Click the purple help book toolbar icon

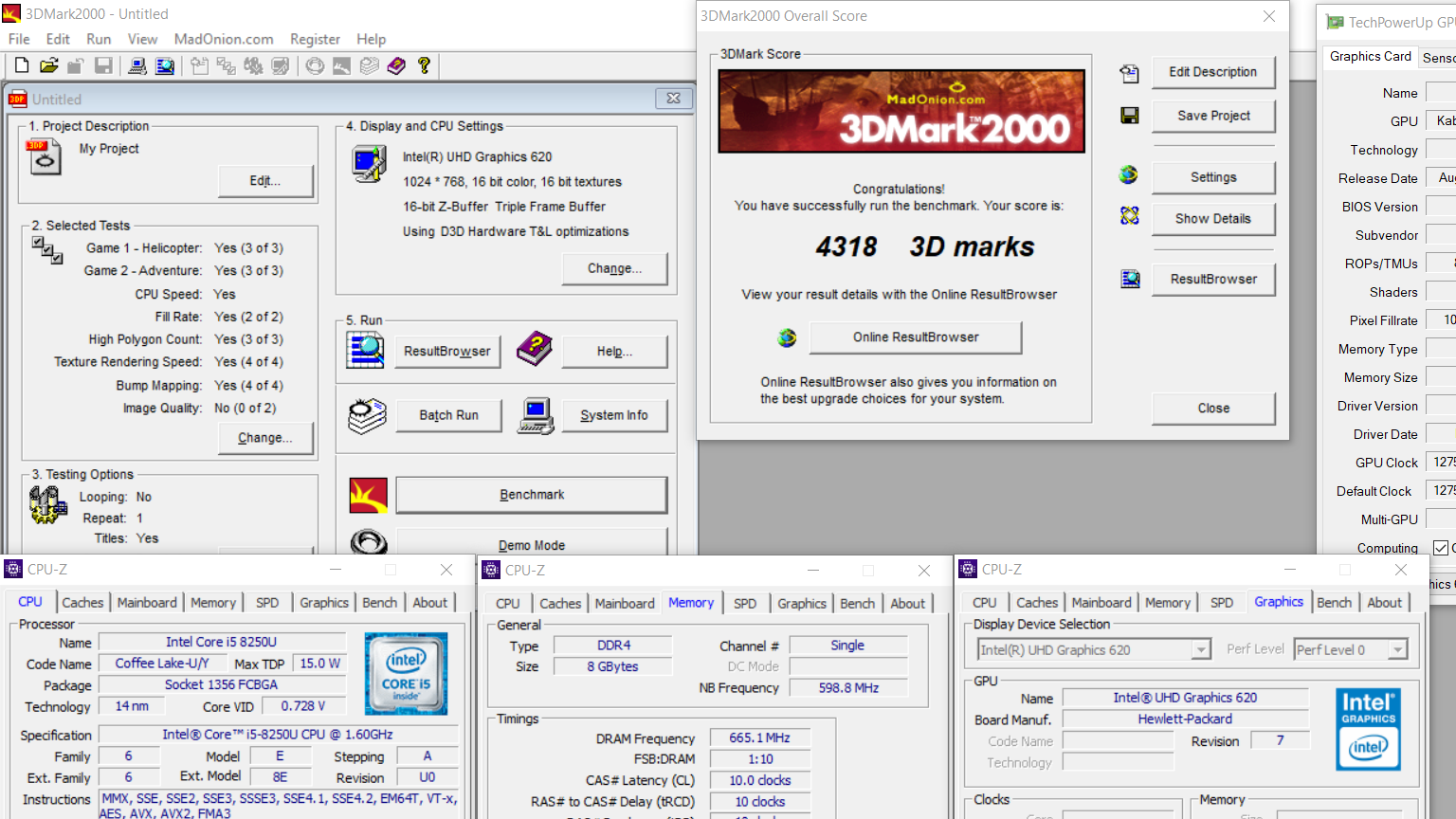pyautogui.click(x=396, y=65)
